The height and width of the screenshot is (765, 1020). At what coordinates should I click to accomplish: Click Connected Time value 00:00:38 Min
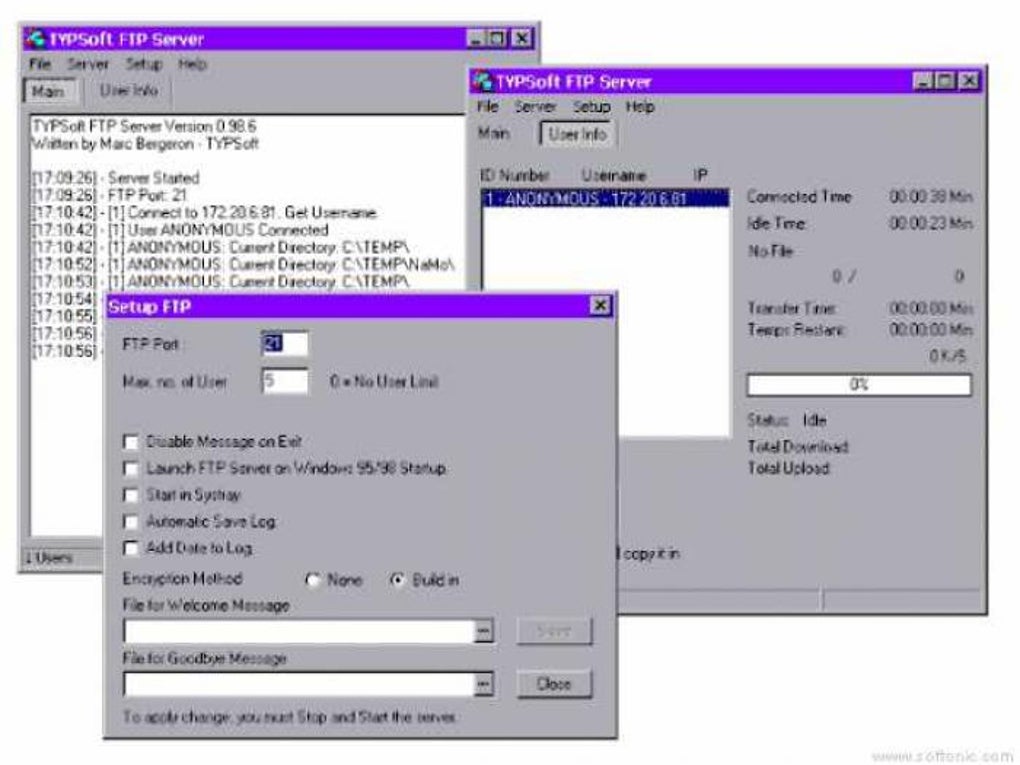[x=930, y=196]
